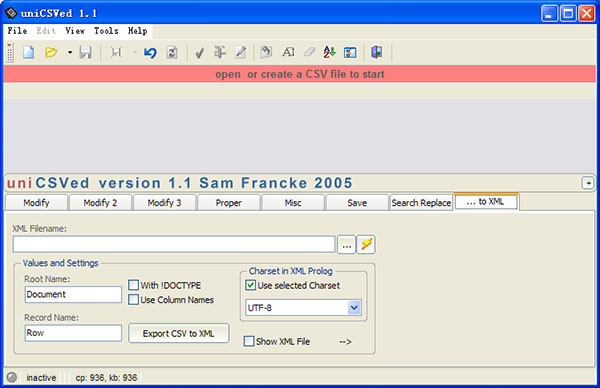Open the UTF-8 charset dropdown

click(x=354, y=308)
